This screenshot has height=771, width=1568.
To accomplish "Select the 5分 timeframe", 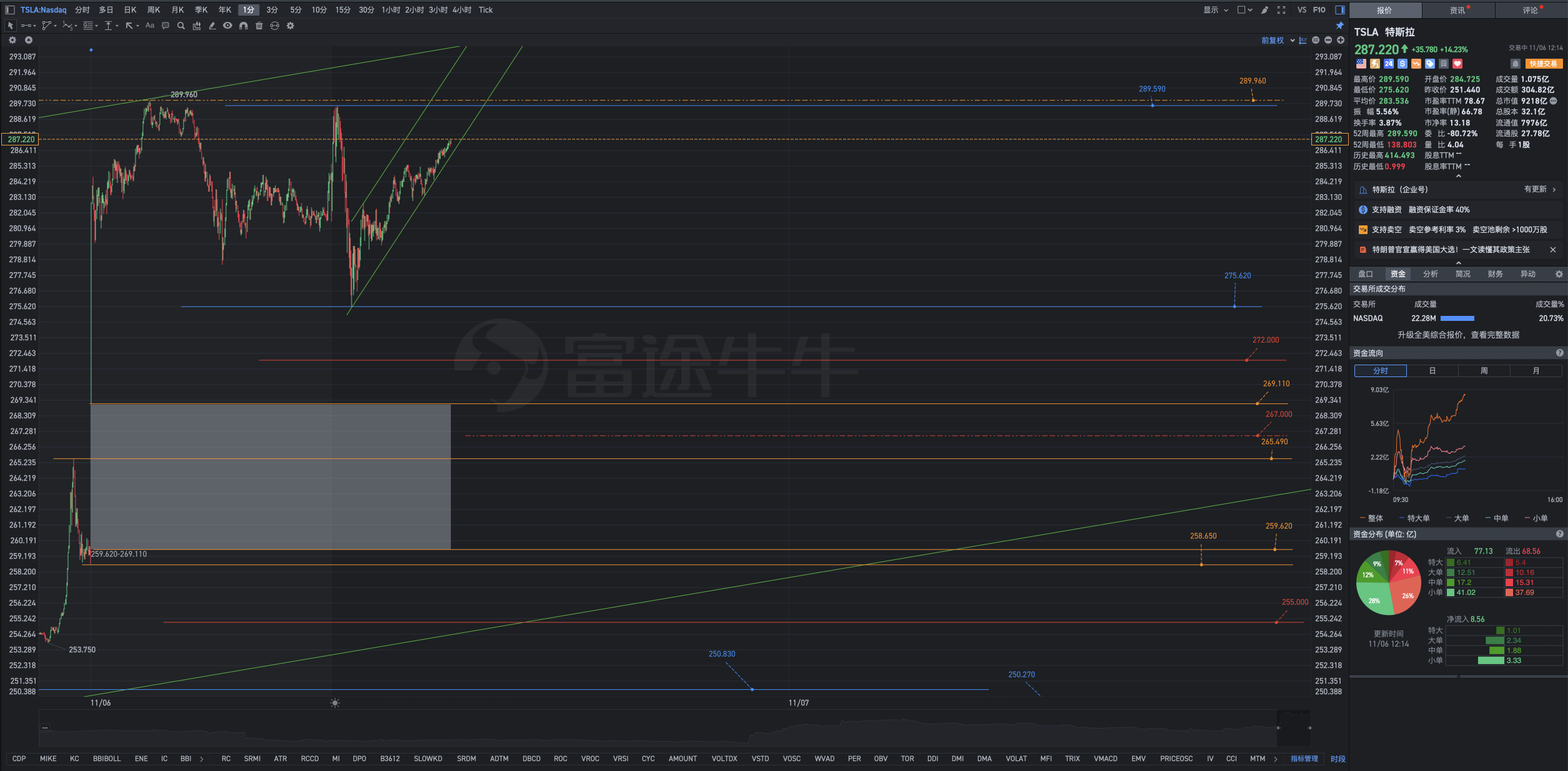I will pos(295,10).
